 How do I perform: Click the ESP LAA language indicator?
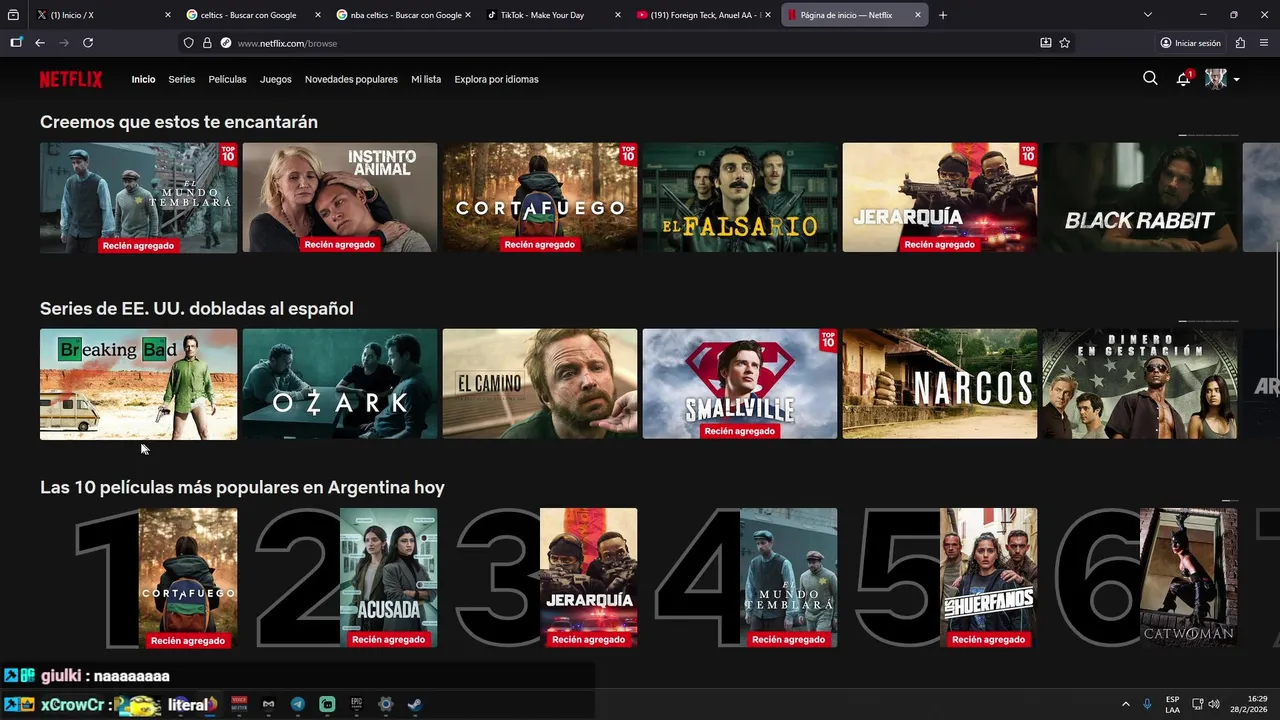1172,704
